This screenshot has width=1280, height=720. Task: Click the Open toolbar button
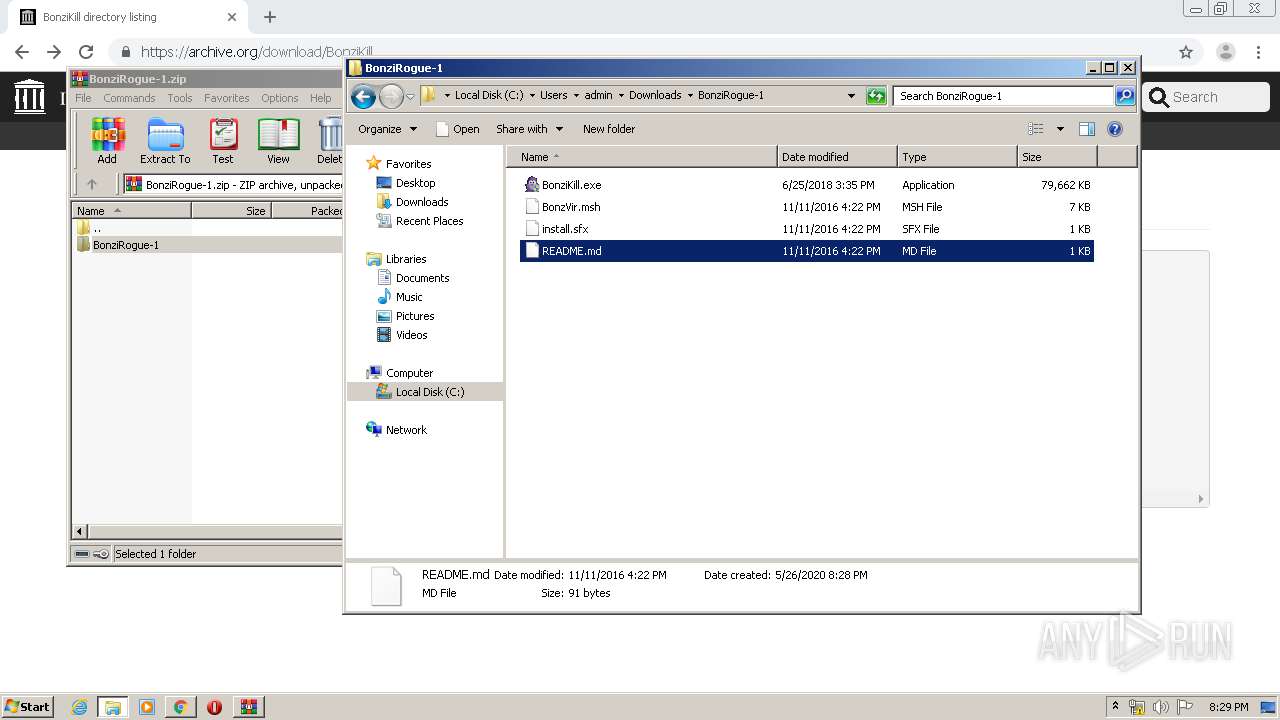458,129
